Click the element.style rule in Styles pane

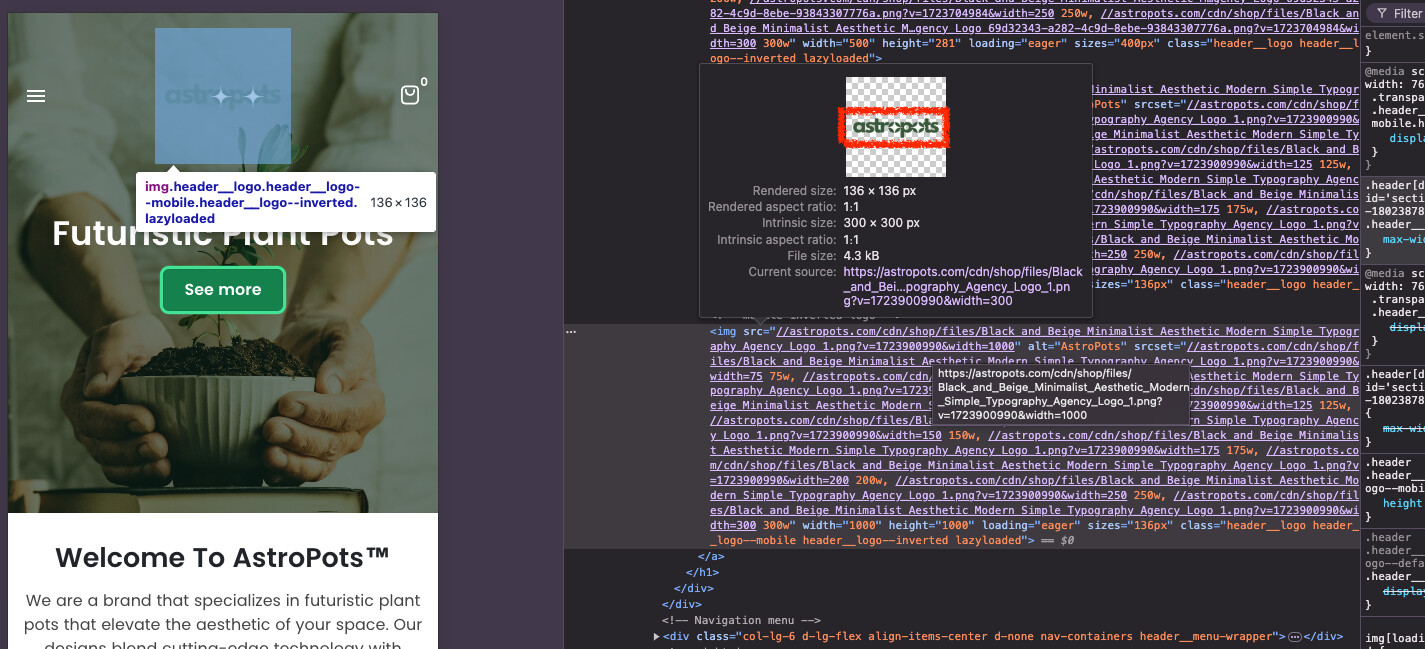(1393, 35)
